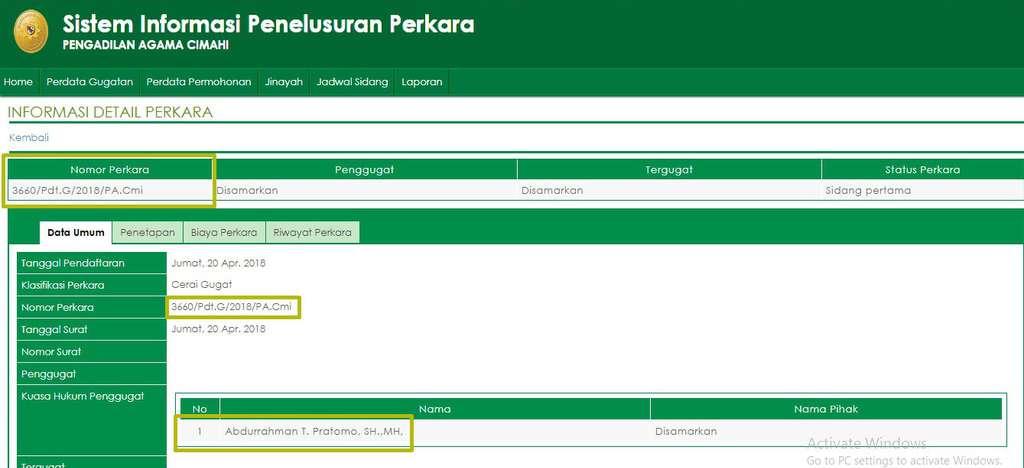Click the Nama Pihak column header
The height and width of the screenshot is (468, 1024).
click(826, 409)
